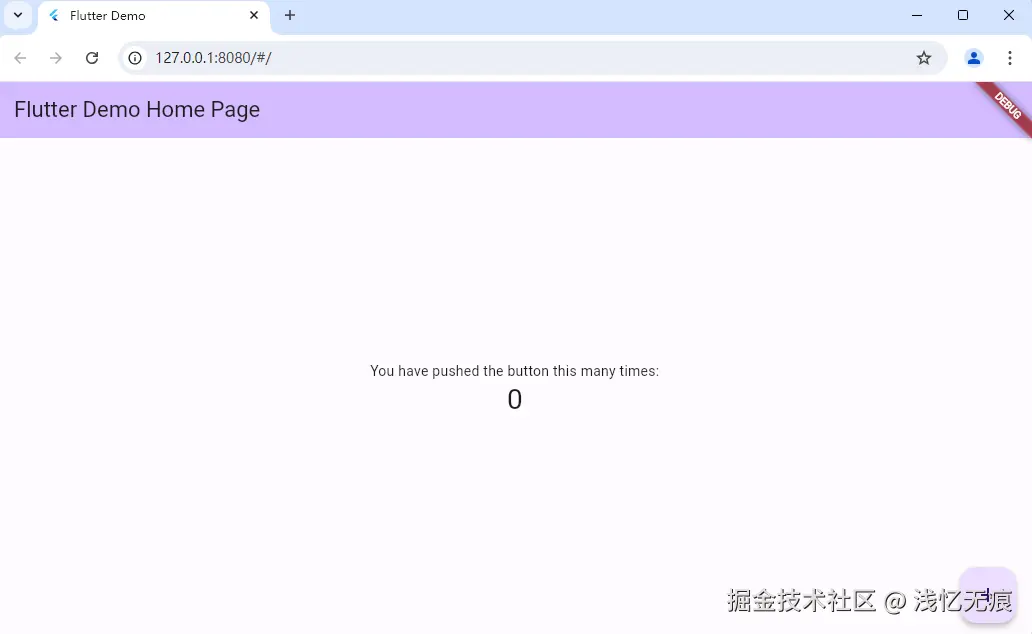Open the Chrome profile avatar
The image size is (1032, 634).
973,58
